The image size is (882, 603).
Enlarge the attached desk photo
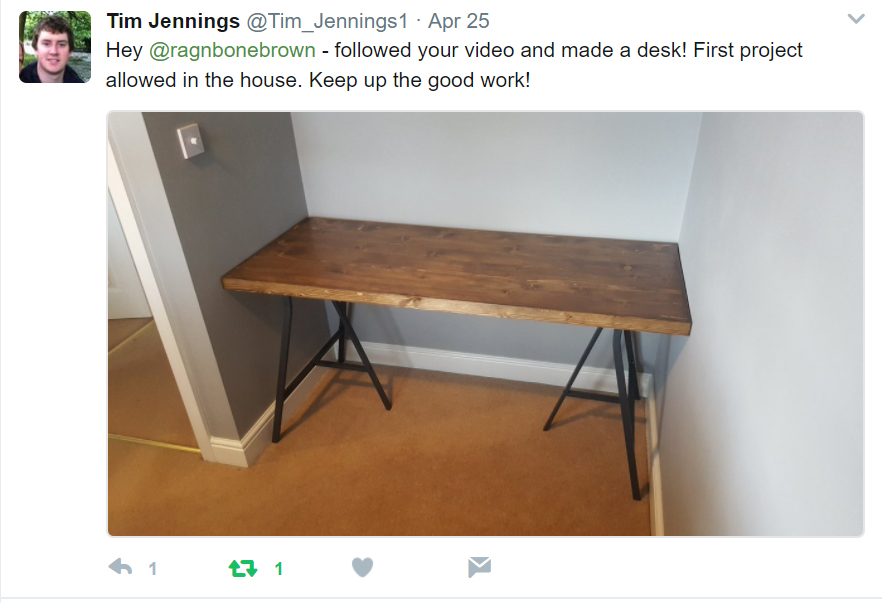point(485,323)
